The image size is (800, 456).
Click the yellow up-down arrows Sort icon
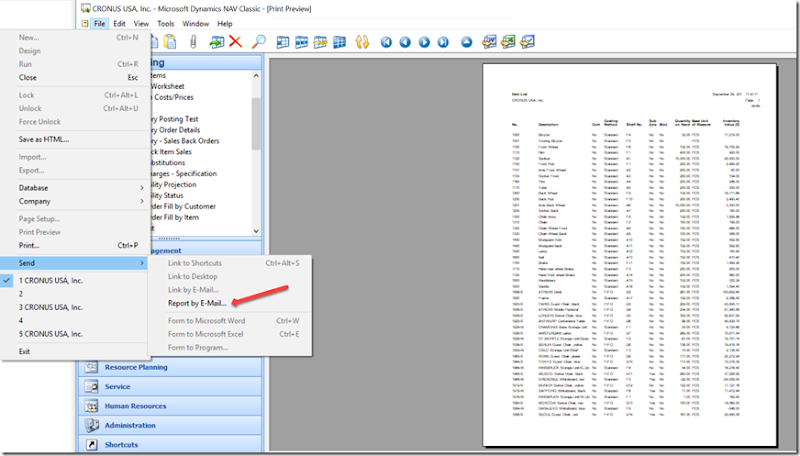click(x=362, y=42)
